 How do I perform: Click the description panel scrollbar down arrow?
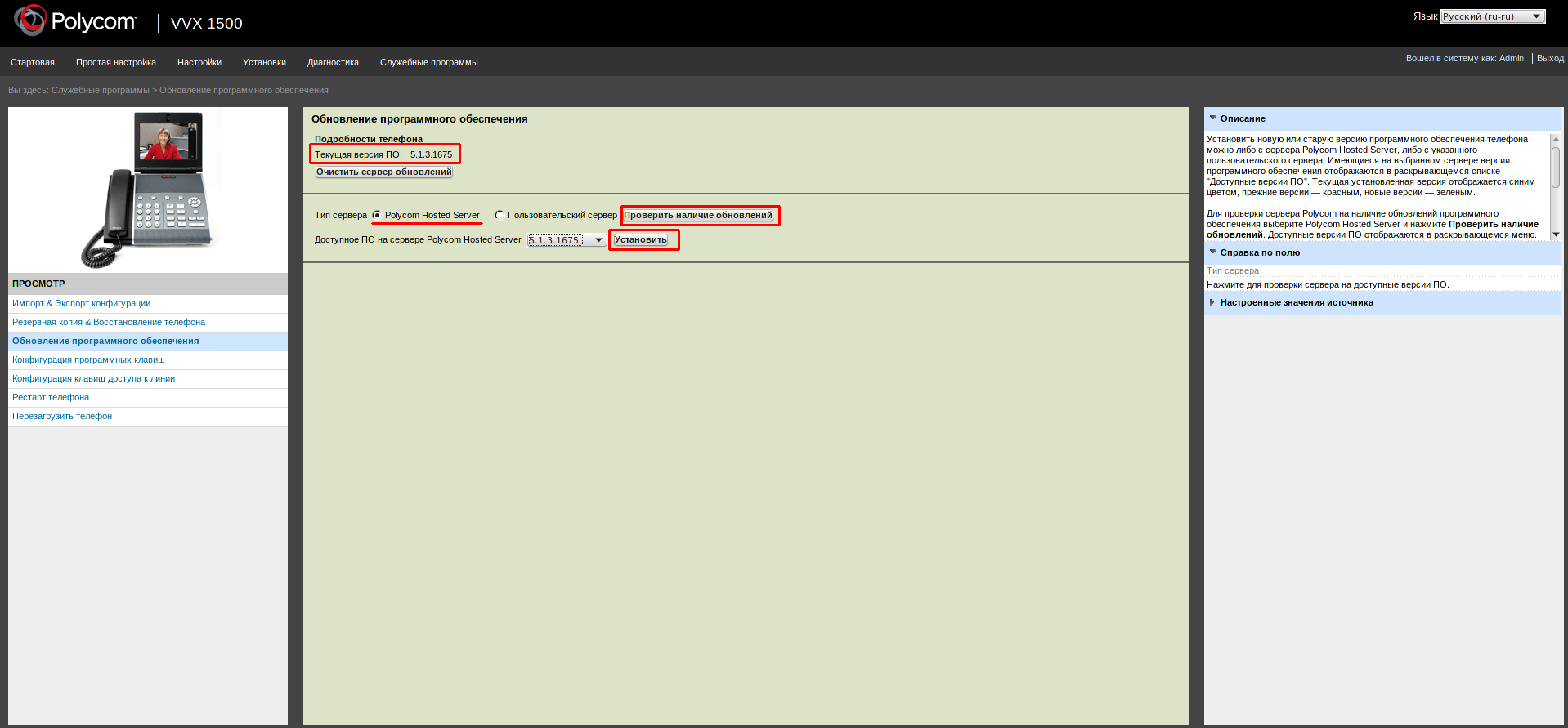point(1556,234)
